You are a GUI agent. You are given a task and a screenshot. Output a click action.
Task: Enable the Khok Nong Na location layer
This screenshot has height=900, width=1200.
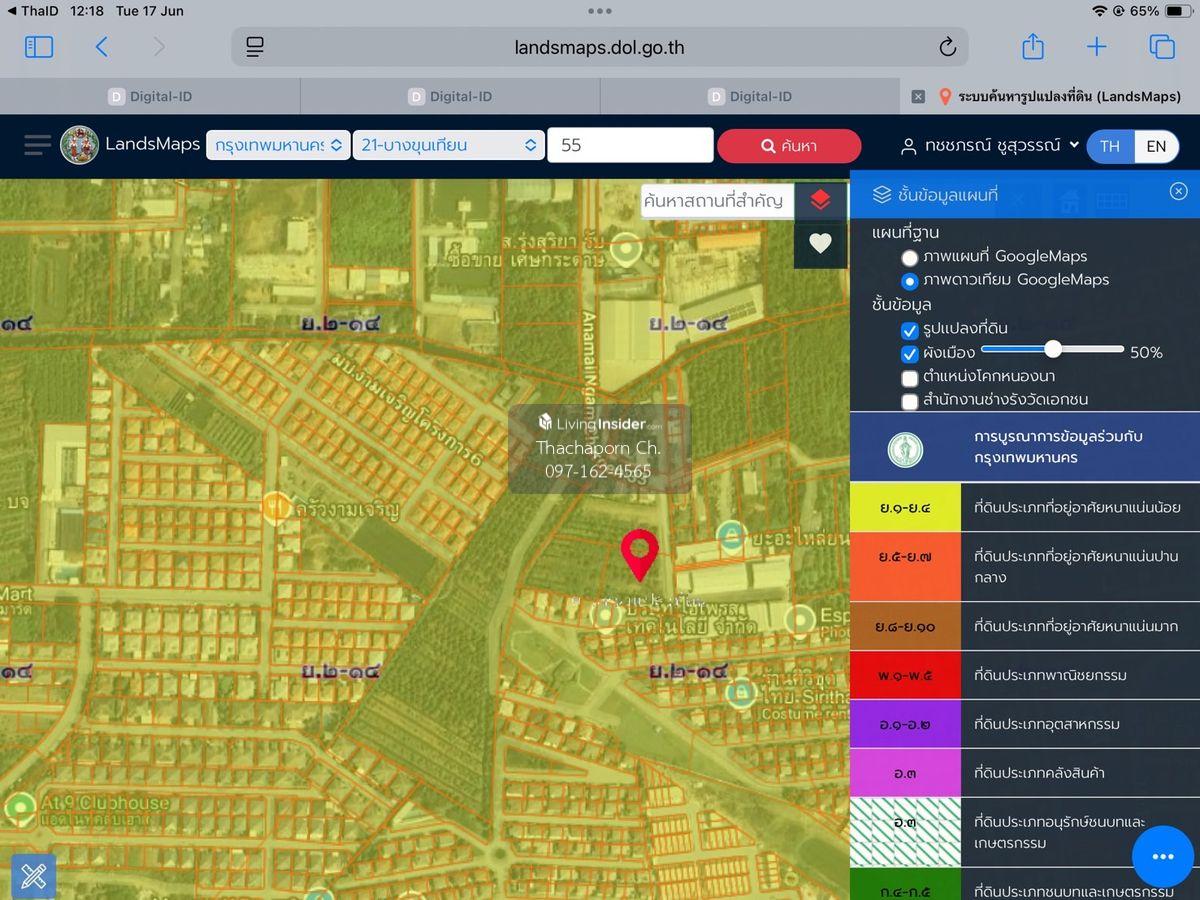[910, 378]
